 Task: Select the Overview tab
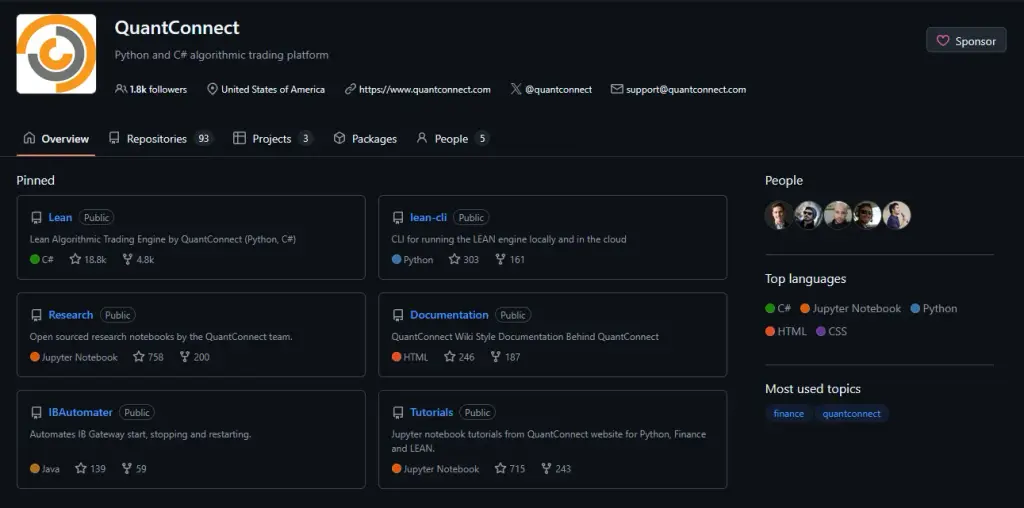(56, 138)
